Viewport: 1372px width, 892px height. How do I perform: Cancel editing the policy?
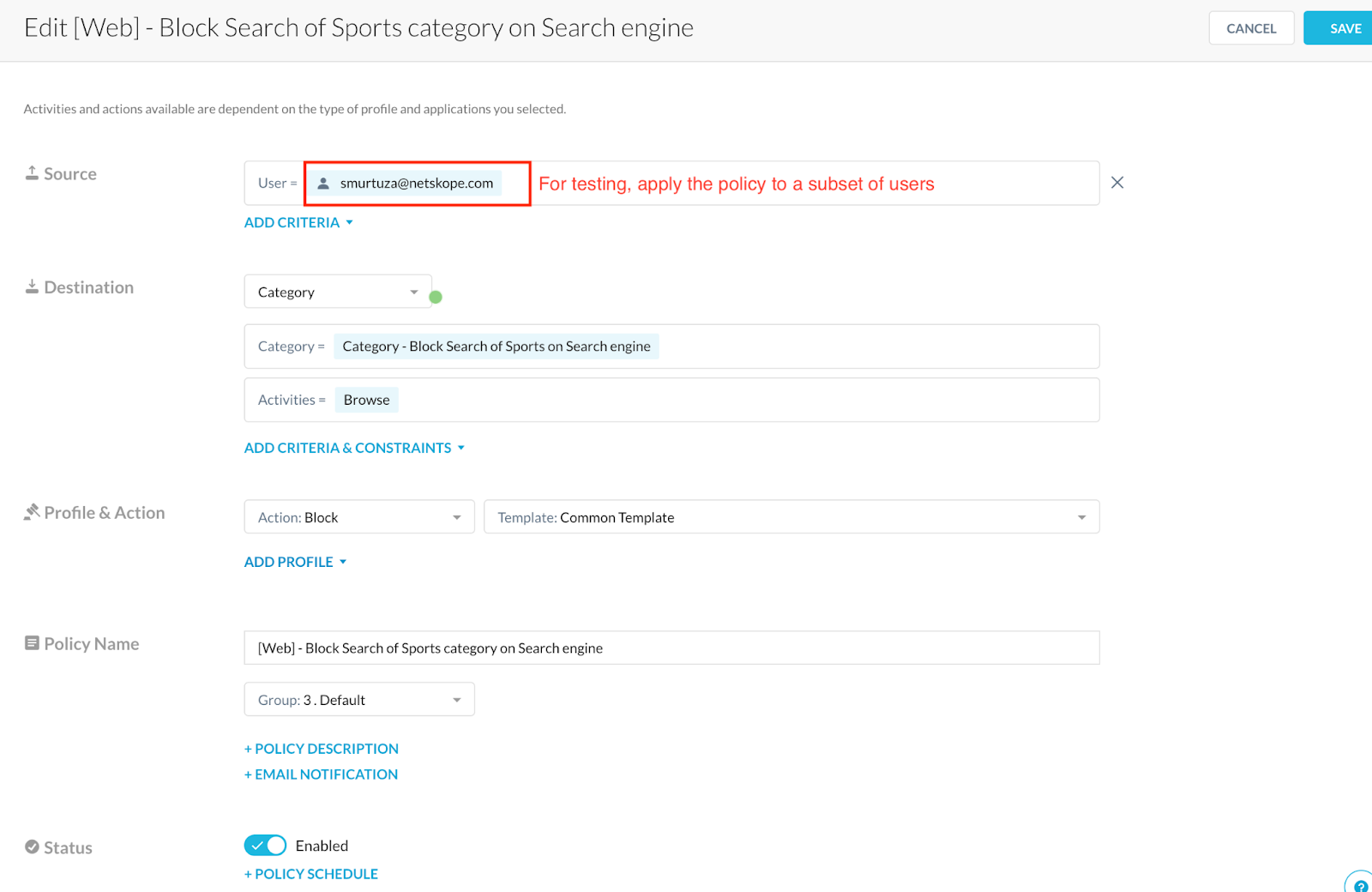(1251, 28)
